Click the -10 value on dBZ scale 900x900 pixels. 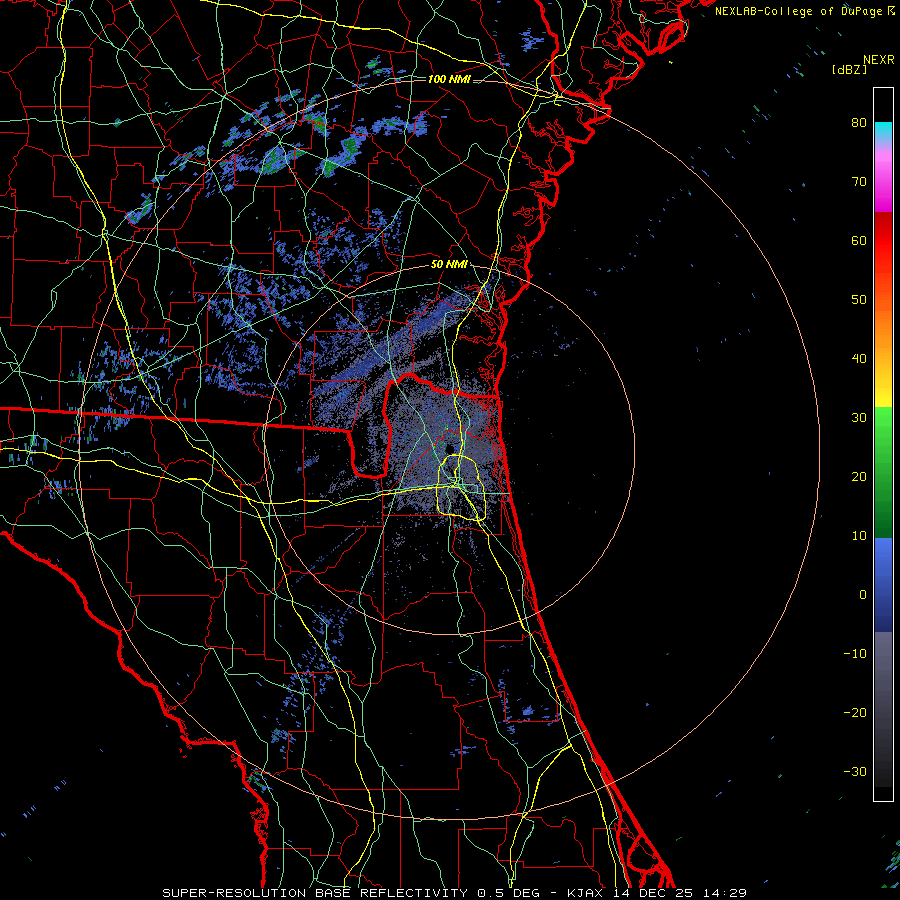click(855, 654)
